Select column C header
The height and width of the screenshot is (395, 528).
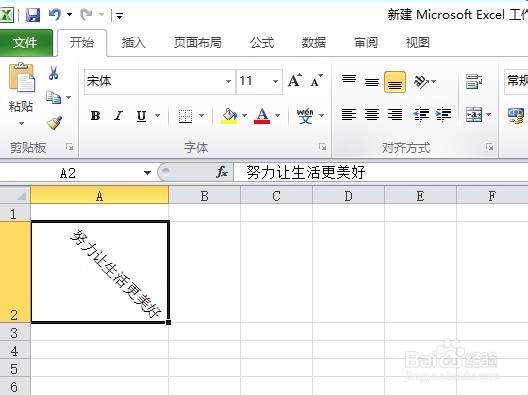click(276, 196)
